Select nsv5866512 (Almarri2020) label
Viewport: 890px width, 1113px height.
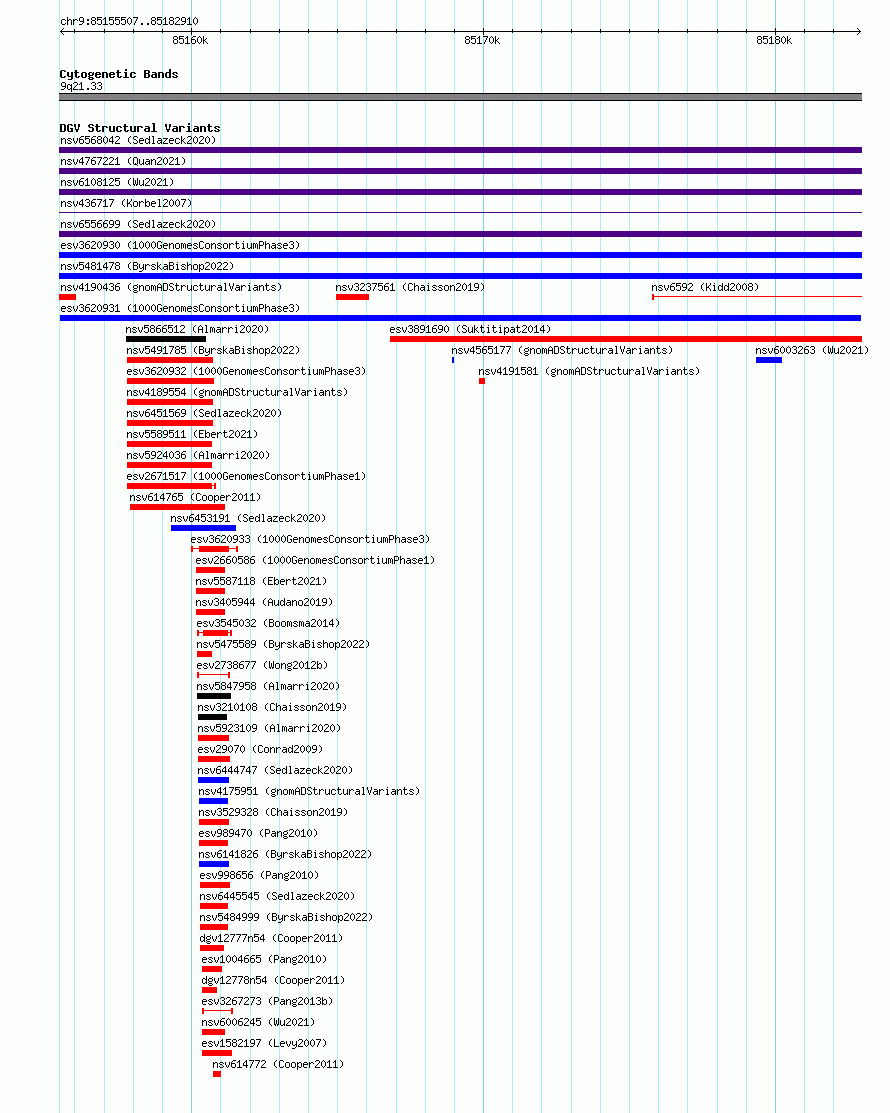(197, 329)
